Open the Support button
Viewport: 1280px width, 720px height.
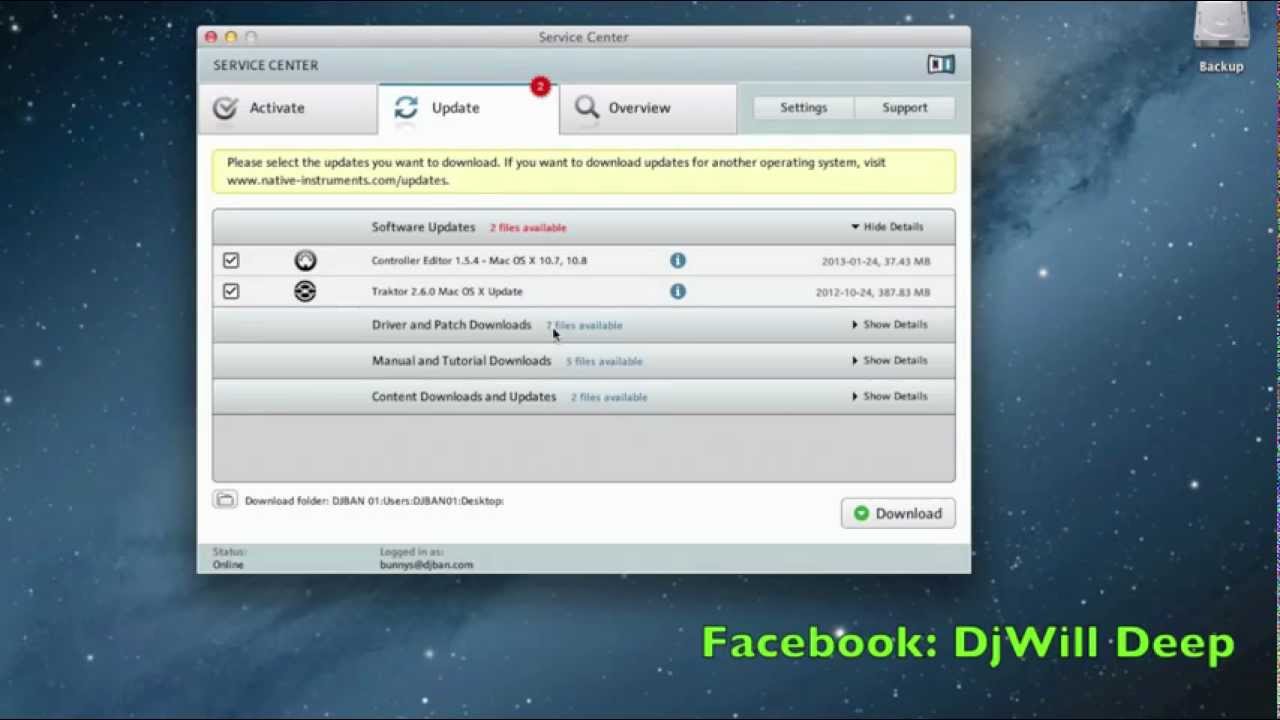click(x=904, y=108)
